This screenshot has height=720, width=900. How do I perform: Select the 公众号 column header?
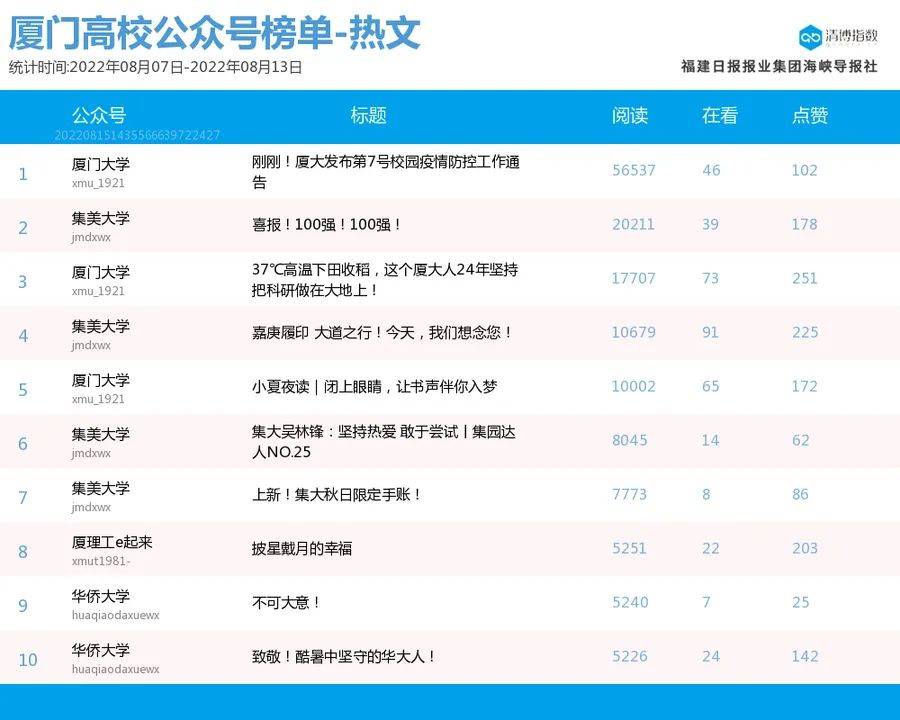tap(99, 115)
